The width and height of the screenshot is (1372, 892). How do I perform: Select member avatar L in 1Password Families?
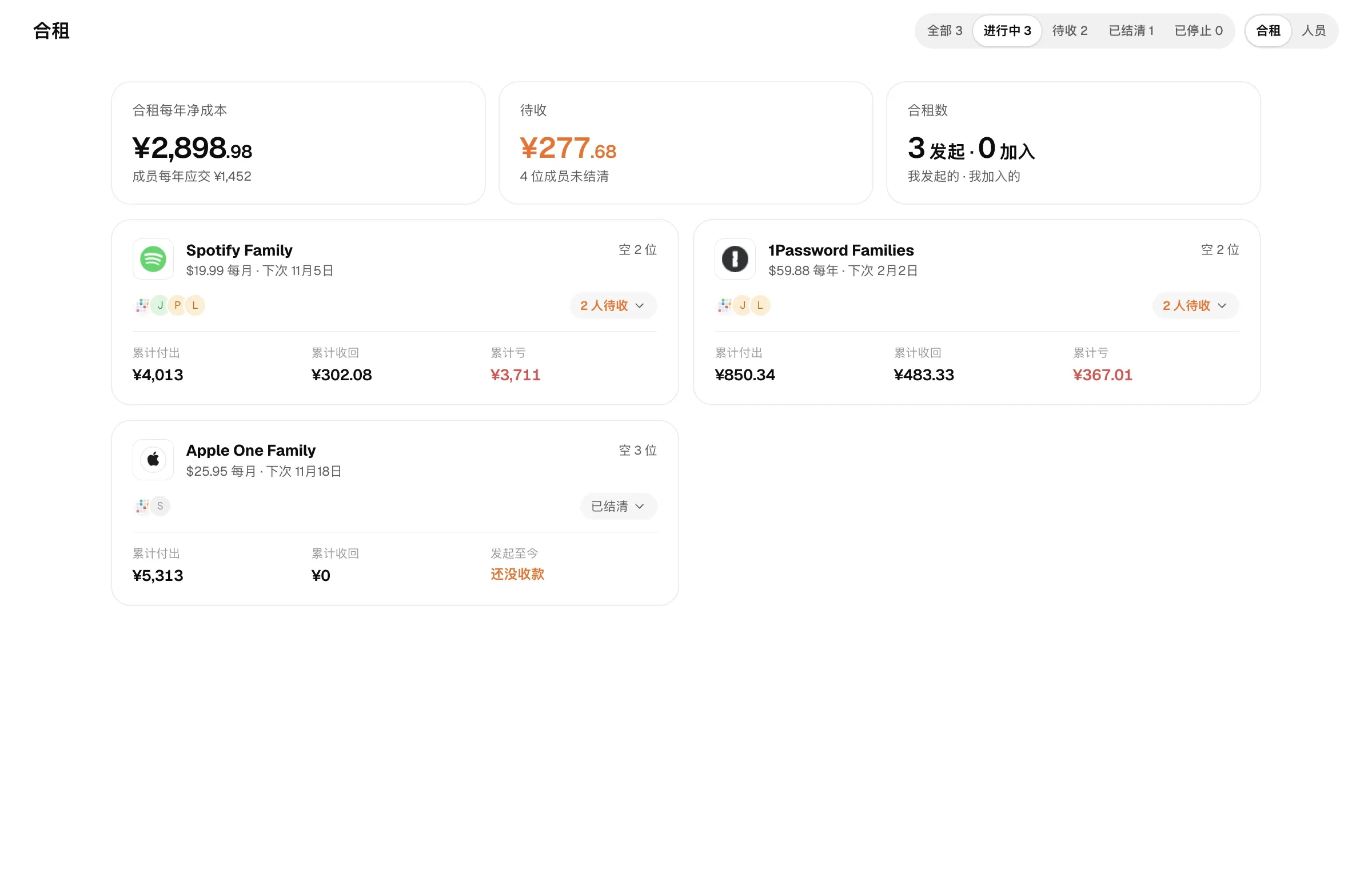(760, 305)
